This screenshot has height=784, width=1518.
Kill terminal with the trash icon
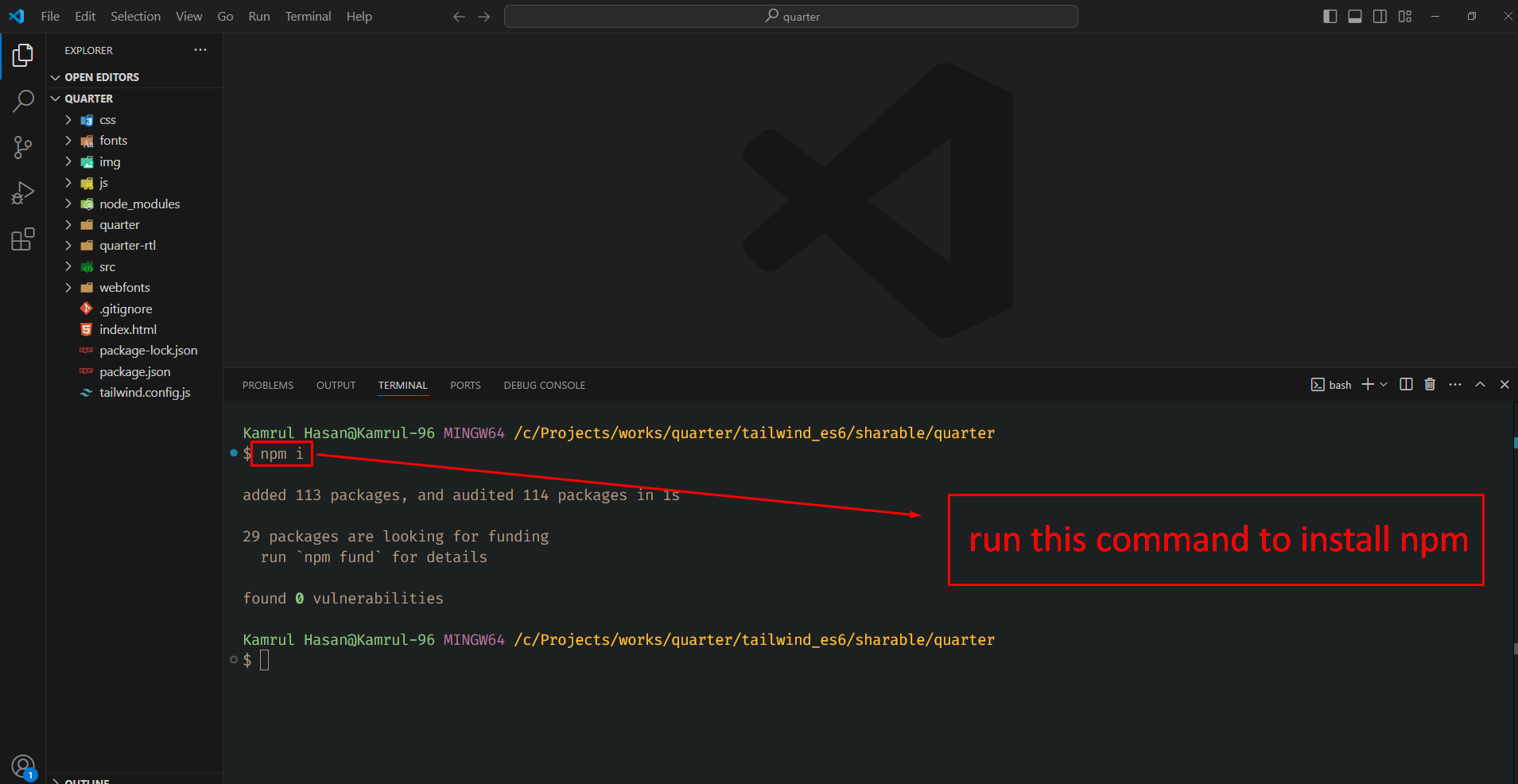pos(1430,385)
